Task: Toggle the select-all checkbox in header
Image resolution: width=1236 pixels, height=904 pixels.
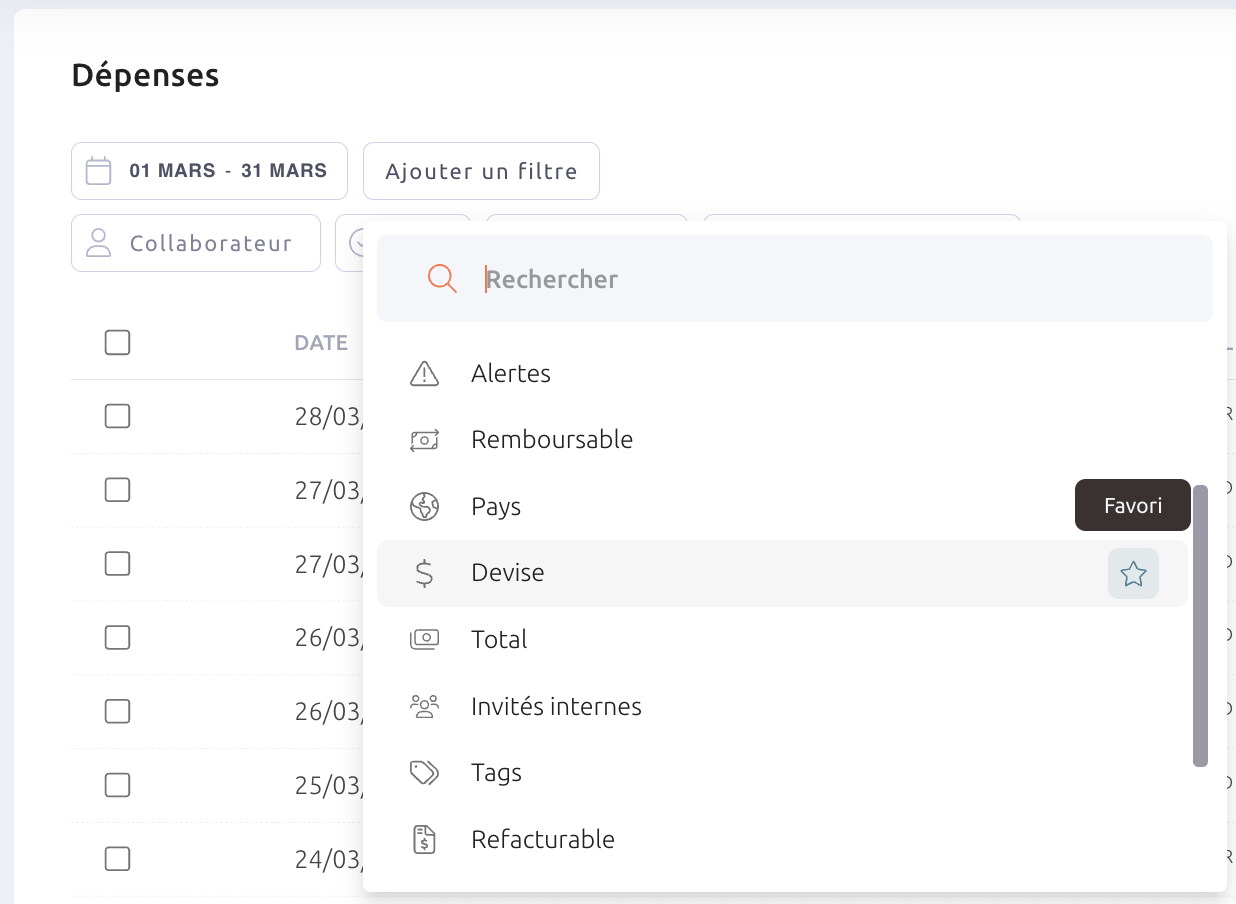Action: [118, 343]
